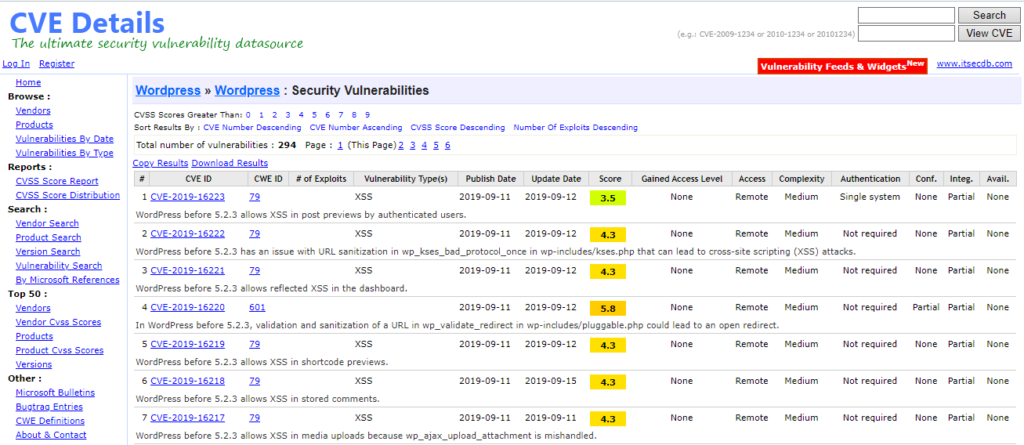Click the Search button
The height and width of the screenshot is (445, 1024).
point(989,15)
